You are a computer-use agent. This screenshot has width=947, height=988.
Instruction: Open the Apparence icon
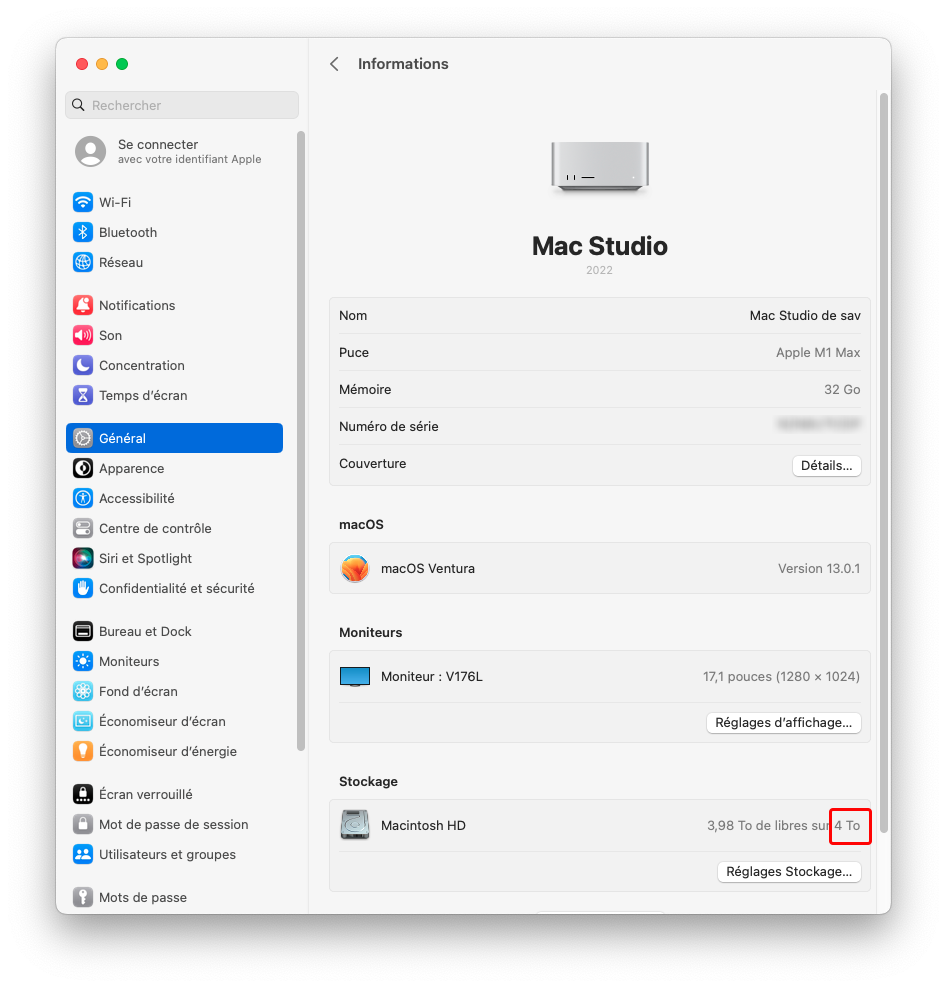pyautogui.click(x=83, y=468)
